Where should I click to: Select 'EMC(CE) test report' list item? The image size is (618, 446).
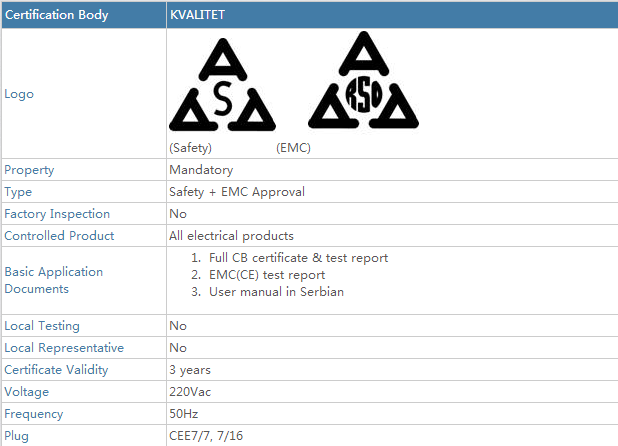[x=267, y=275]
